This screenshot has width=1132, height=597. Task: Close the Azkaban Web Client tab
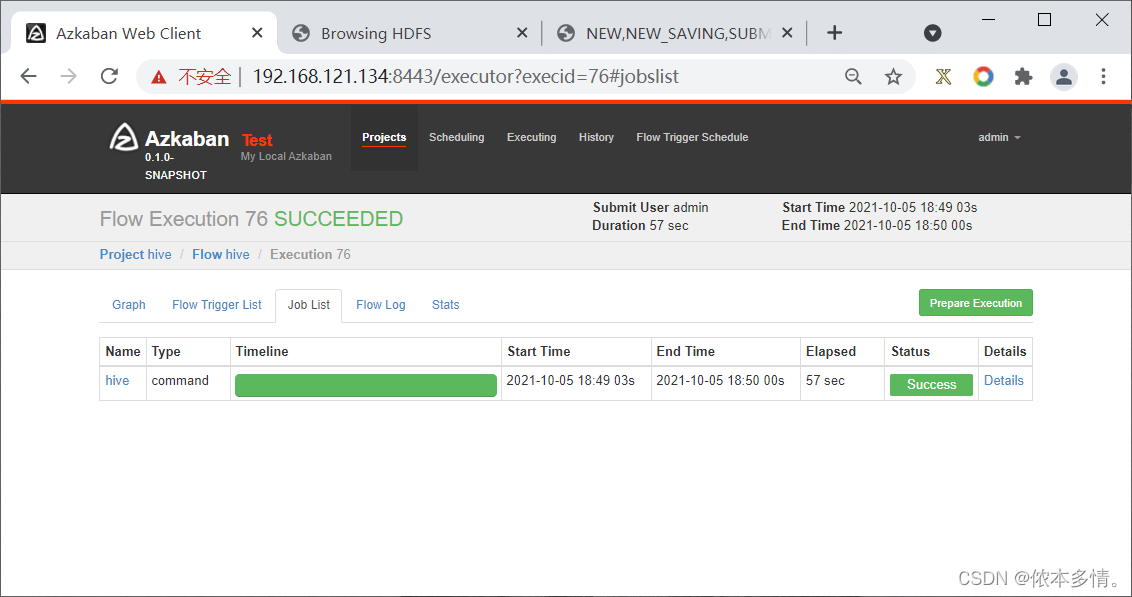click(x=257, y=32)
